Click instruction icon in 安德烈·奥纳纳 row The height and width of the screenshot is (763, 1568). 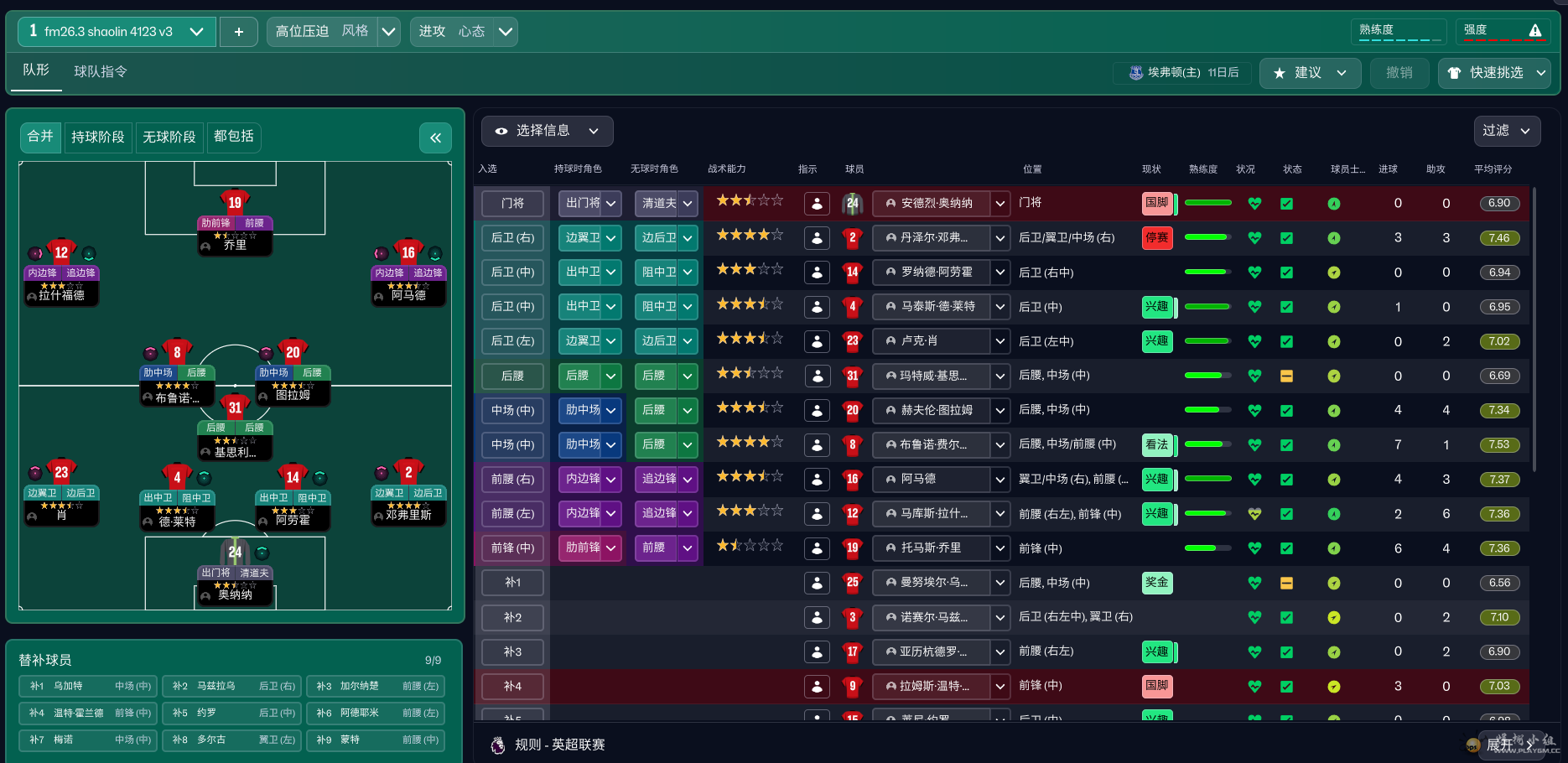pyautogui.click(x=816, y=203)
